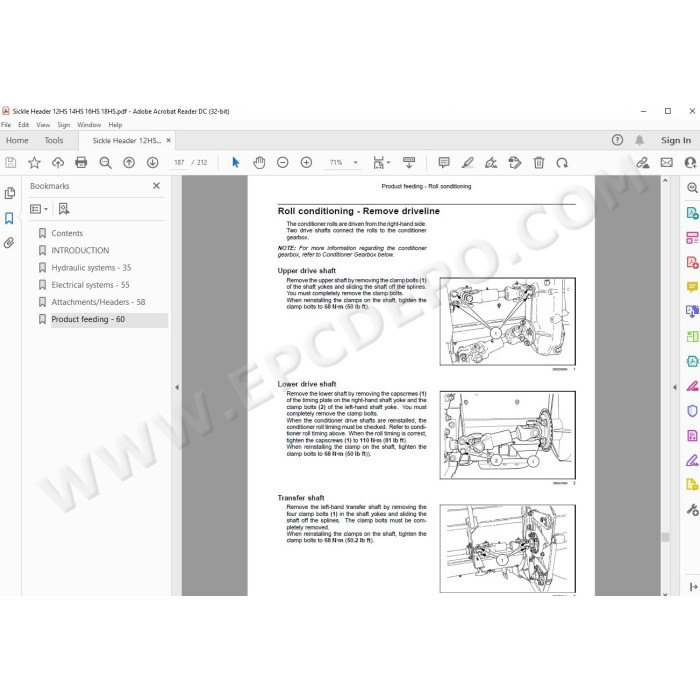Click the lower drive shaft diagram
The width and height of the screenshot is (700, 700).
[508, 435]
